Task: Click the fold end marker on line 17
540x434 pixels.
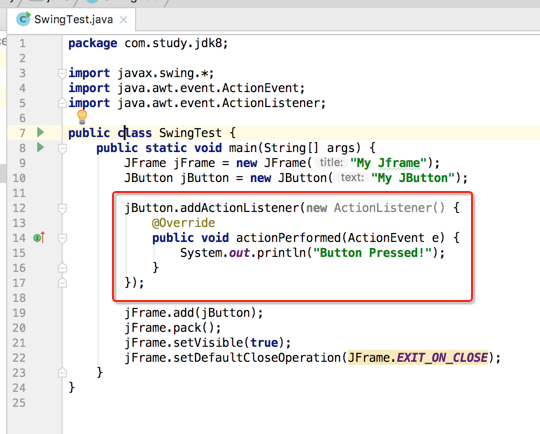Action: (62, 283)
